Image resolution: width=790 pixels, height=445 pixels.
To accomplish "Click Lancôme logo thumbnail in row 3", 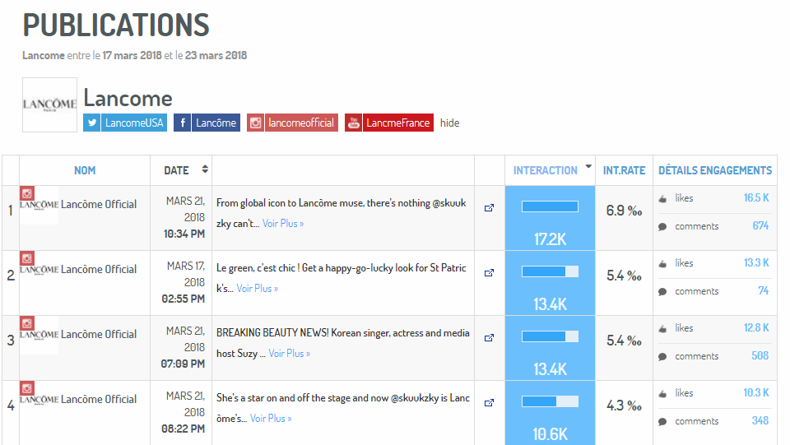I will click(39, 335).
